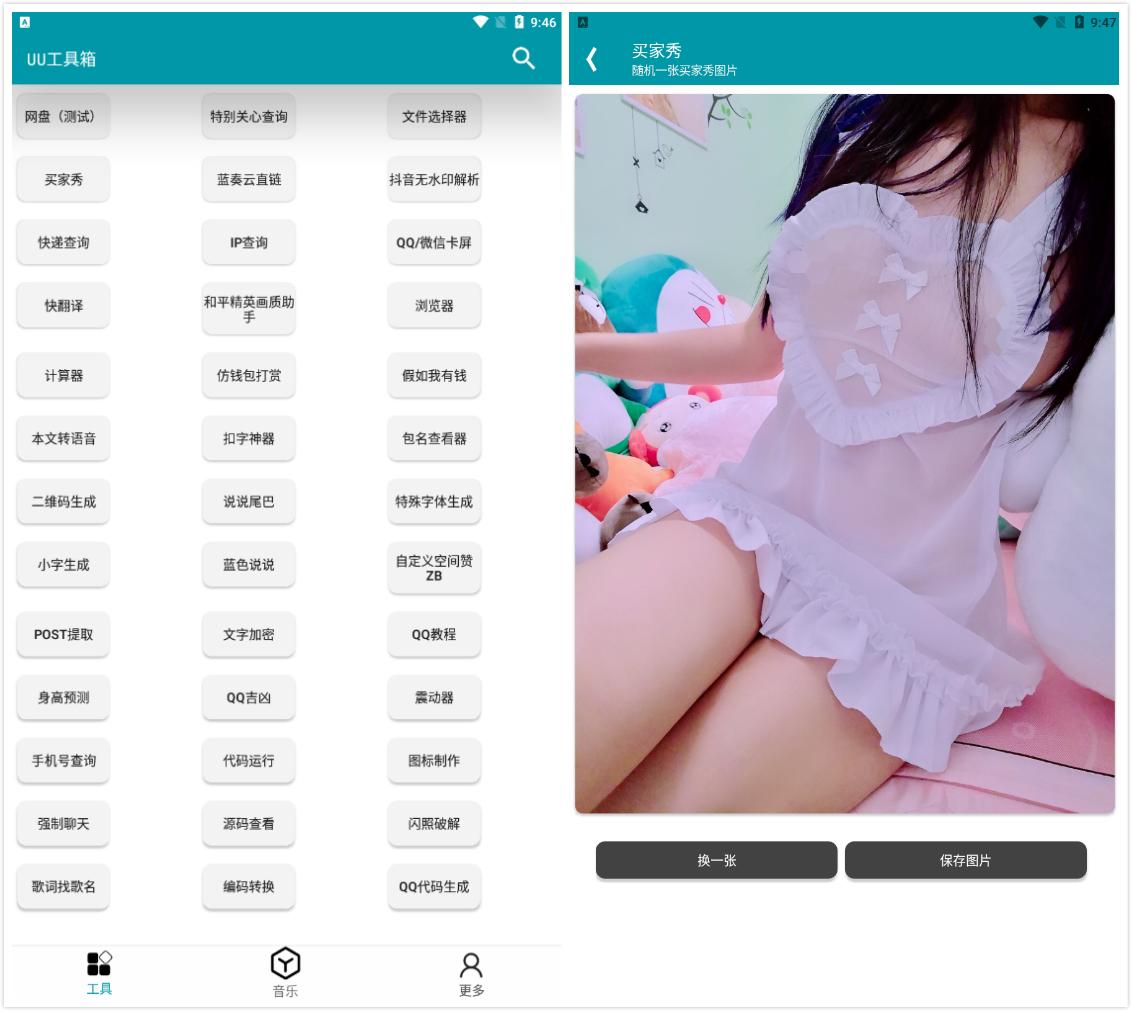Viewport: 1132px width, 1011px height.
Task: Open the 音乐 cube icon tab
Action: pyautogui.click(x=285, y=964)
